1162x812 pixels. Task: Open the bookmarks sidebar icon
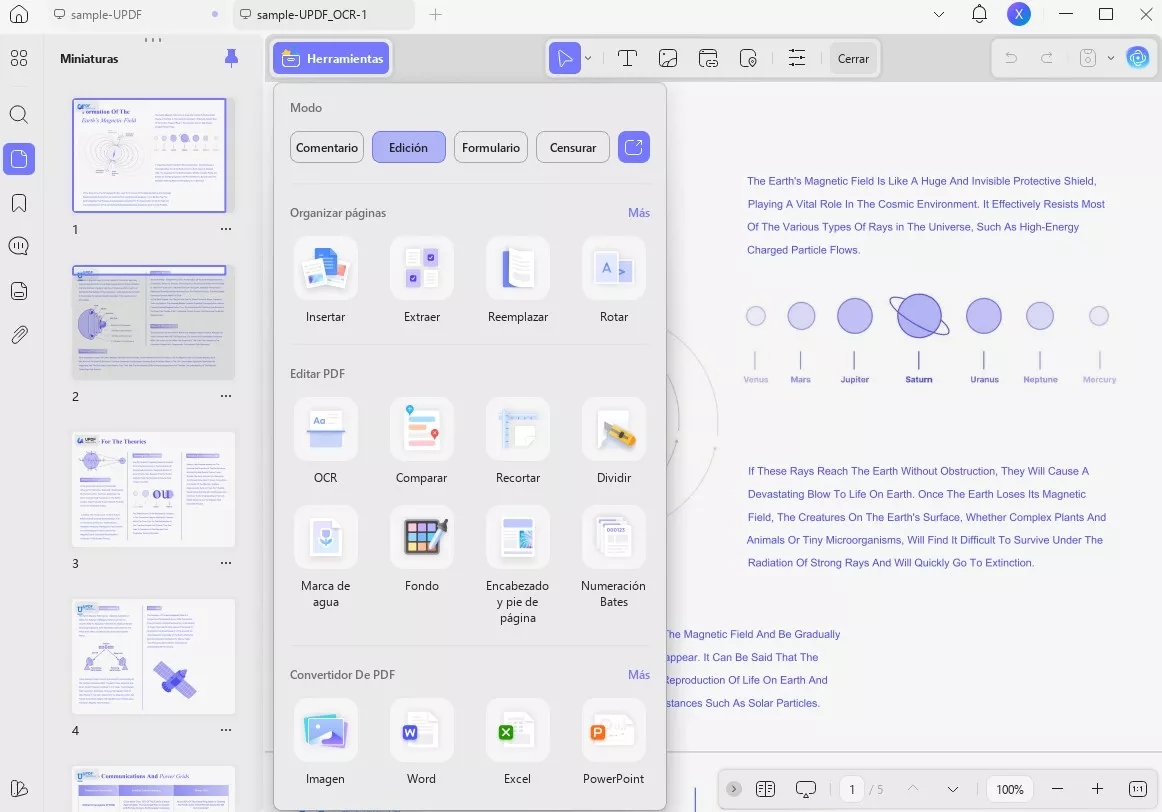pos(19,204)
